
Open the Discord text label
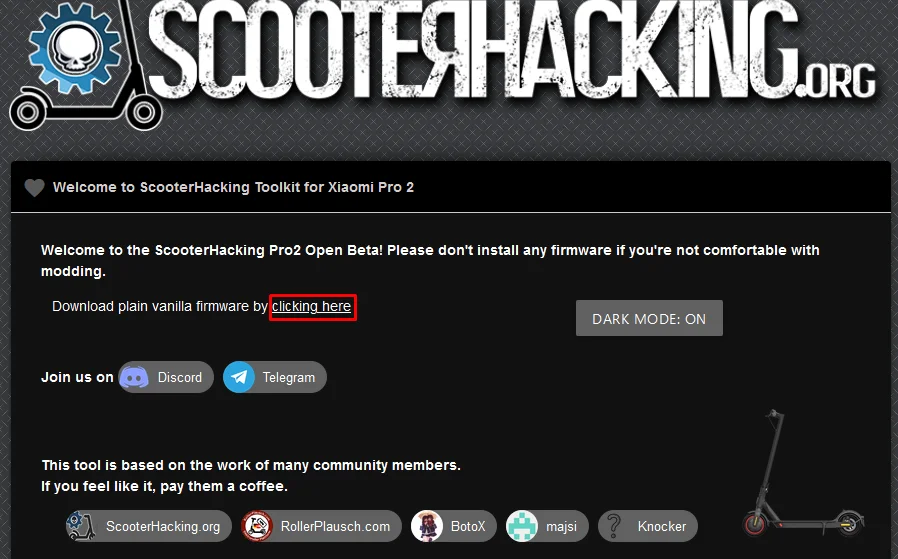[x=180, y=378]
